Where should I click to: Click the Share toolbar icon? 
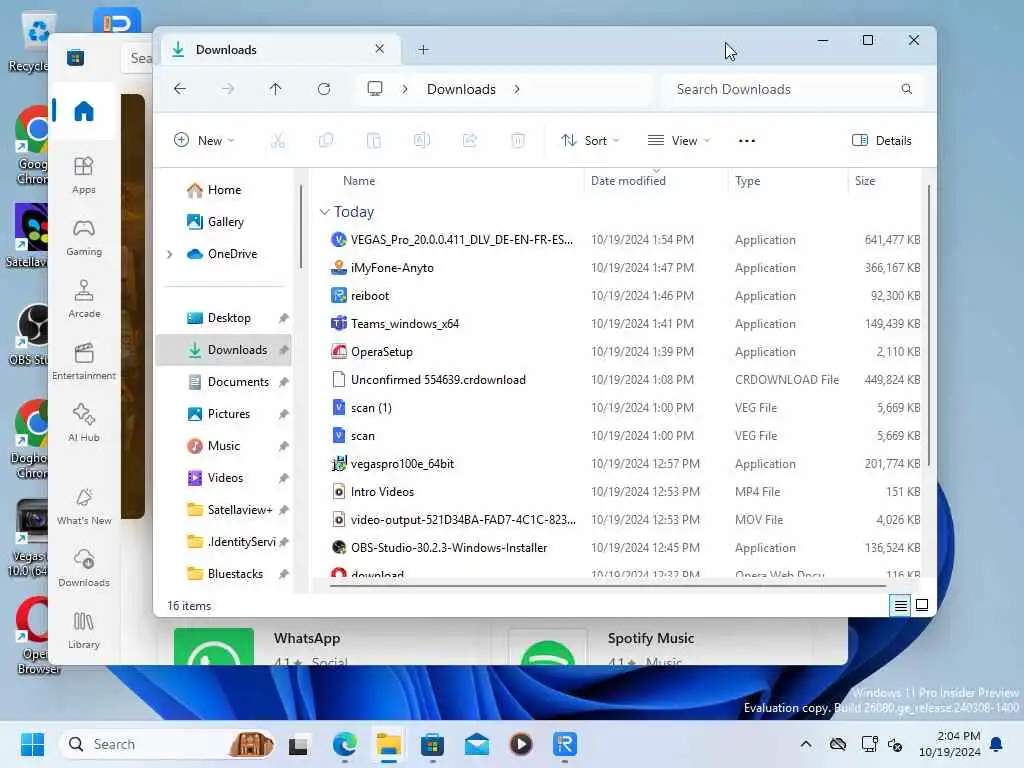[x=470, y=140]
